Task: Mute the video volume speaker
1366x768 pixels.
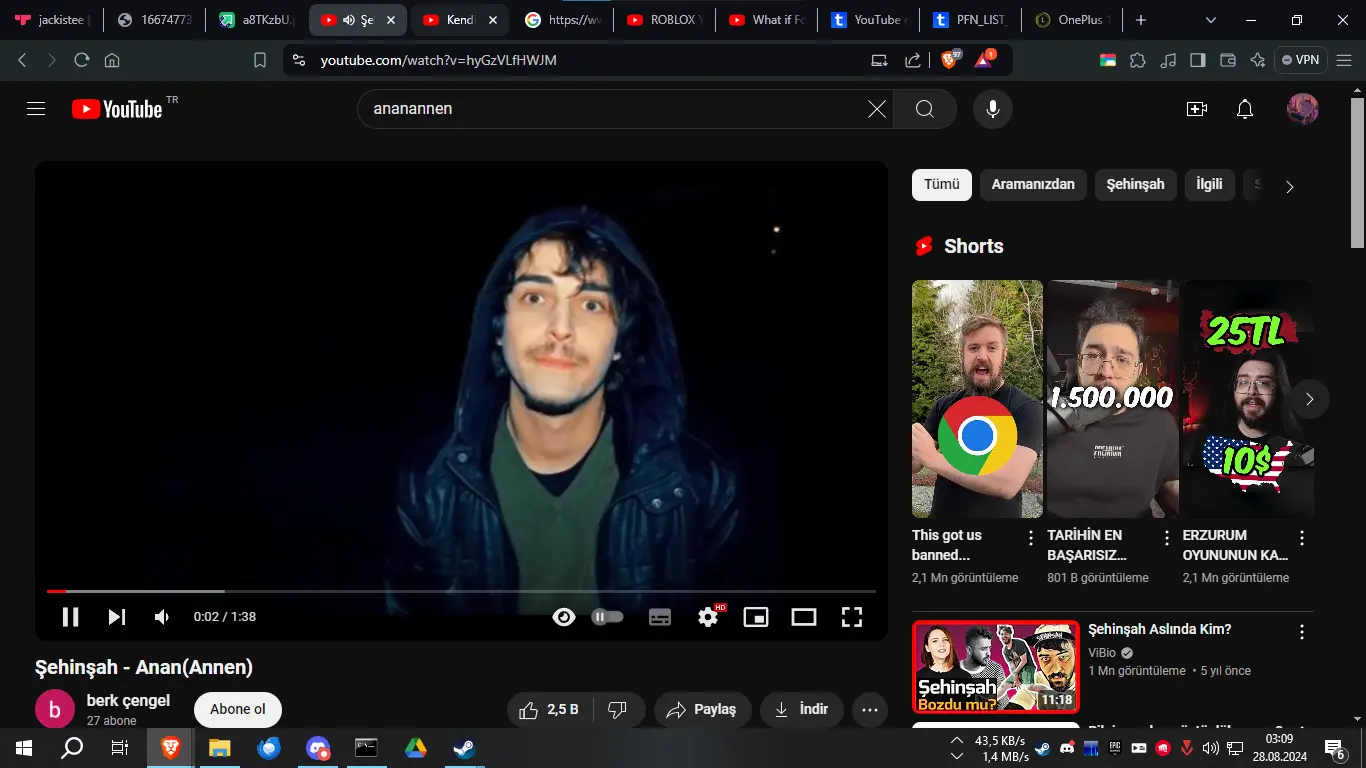Action: [162, 617]
